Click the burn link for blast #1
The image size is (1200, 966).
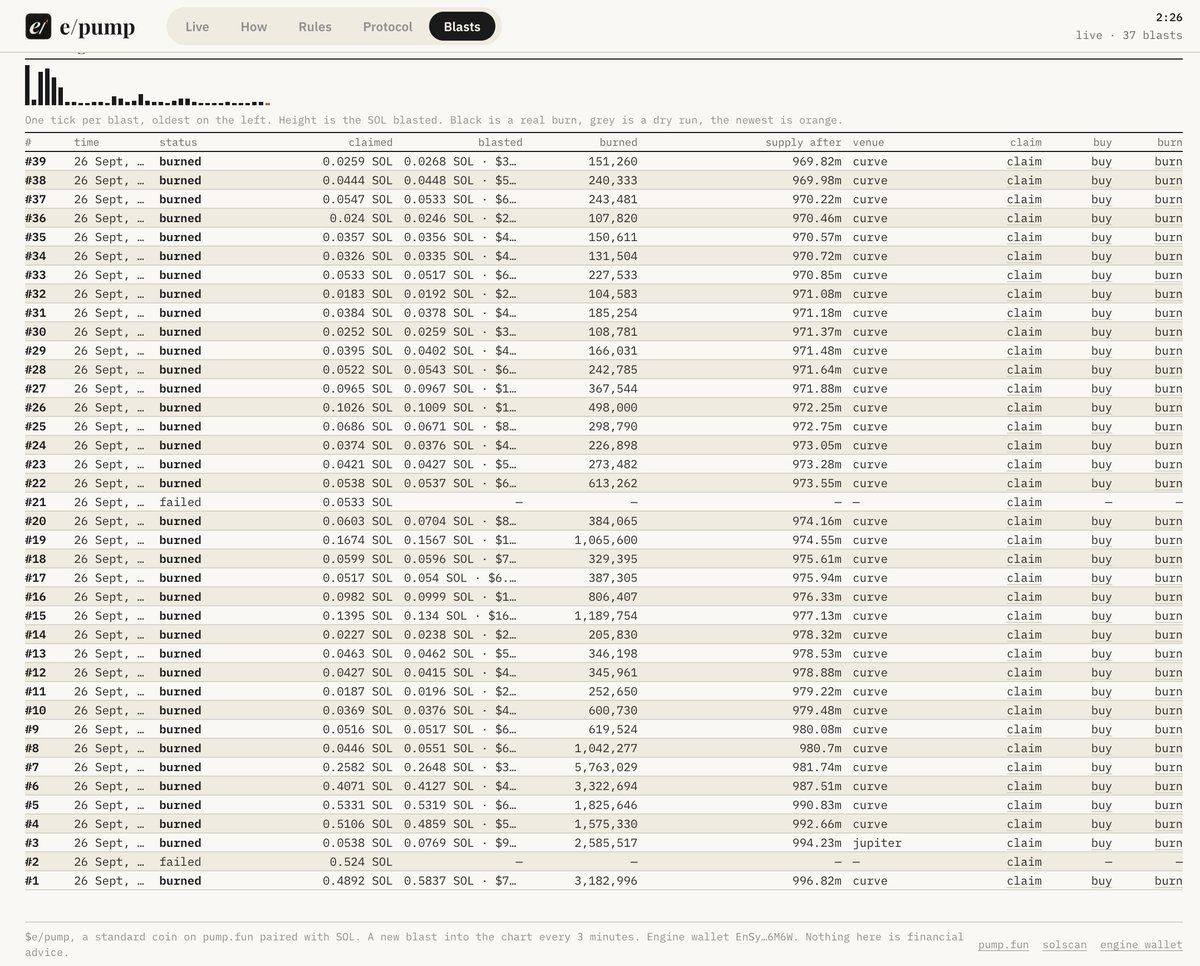click(1168, 881)
